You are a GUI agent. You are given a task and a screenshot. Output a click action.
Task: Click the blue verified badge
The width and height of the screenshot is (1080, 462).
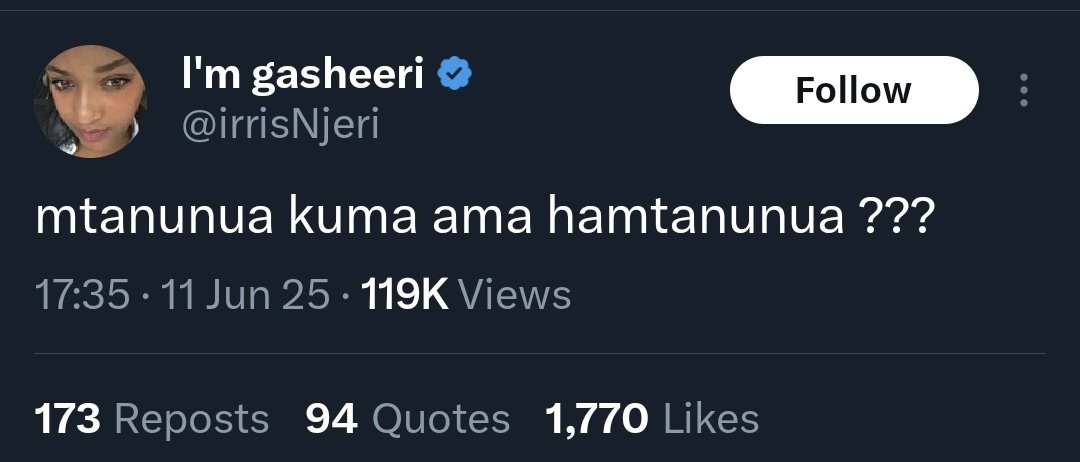(x=455, y=74)
